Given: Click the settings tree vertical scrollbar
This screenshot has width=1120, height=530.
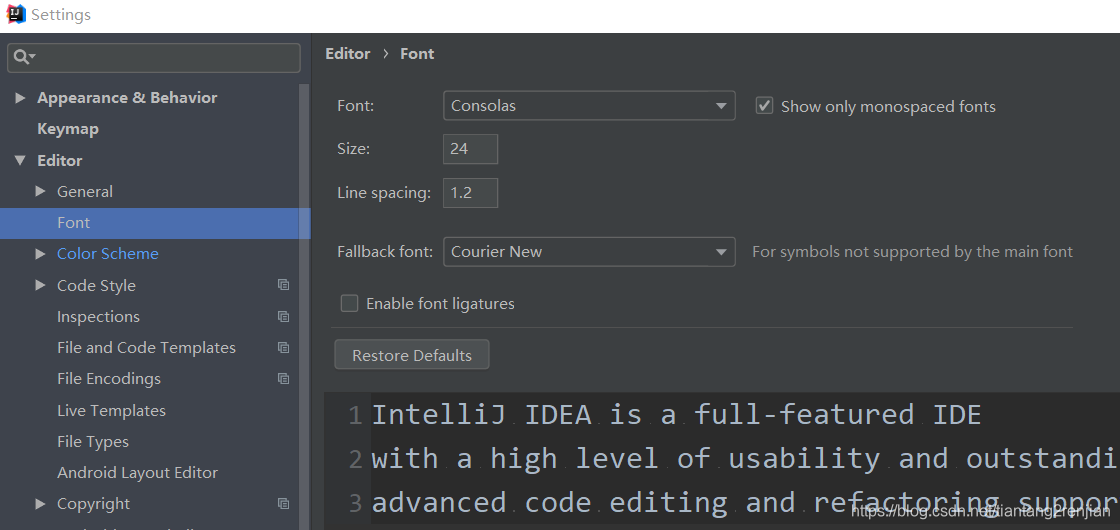Looking at the screenshot, I should 305,307.
